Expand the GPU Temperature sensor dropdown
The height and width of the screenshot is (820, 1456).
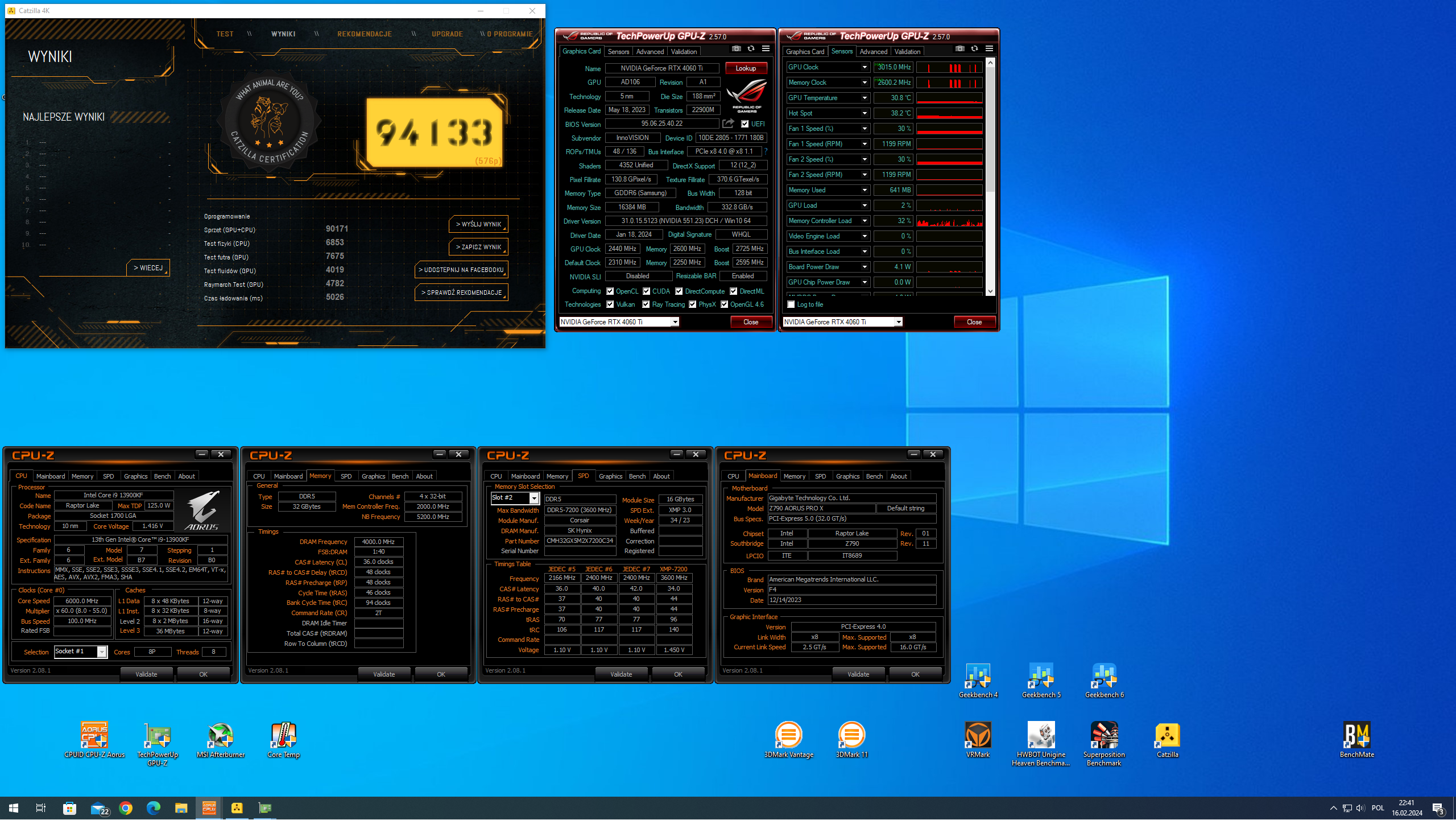pyautogui.click(x=864, y=98)
